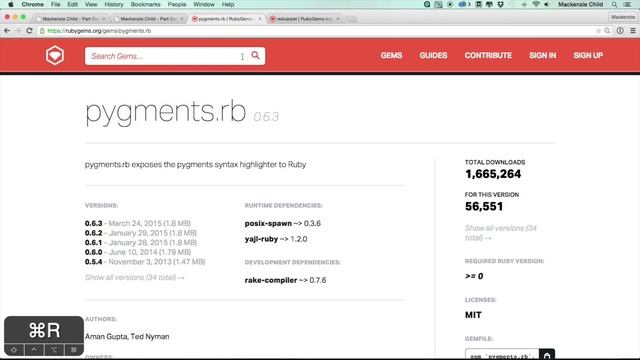Screen dimensions: 640x360
Task: Open Notification Center icon in the menu bar
Action: [627, 4]
